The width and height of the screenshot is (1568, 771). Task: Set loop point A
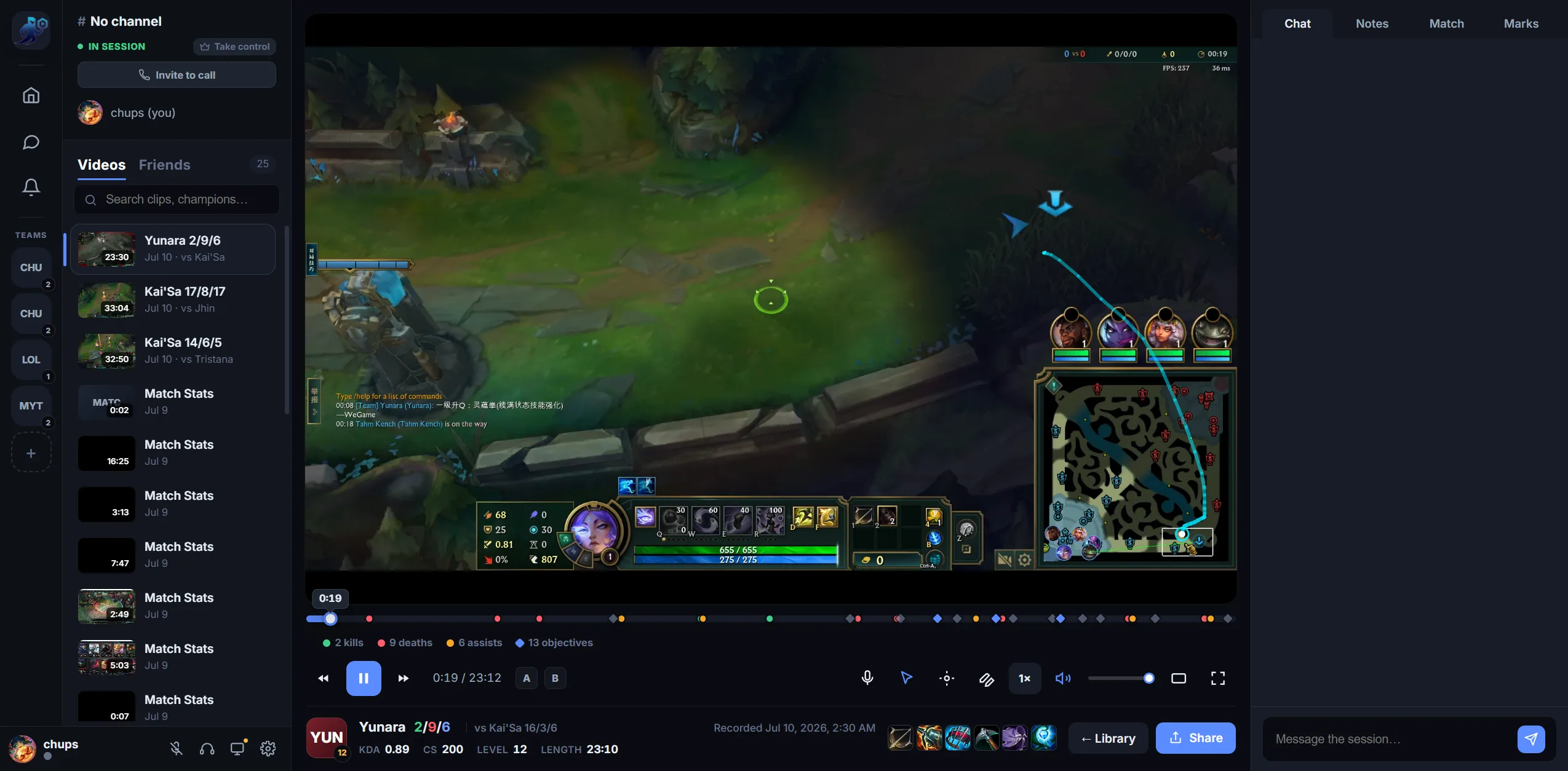tap(527, 678)
